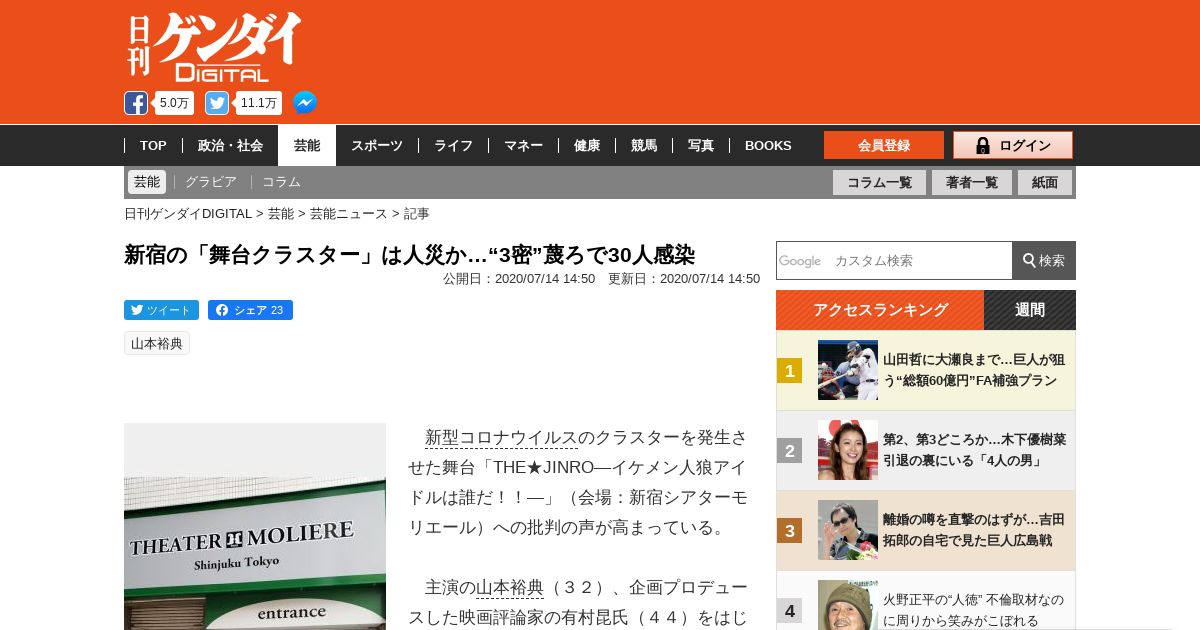Open スポーツ navigation section
The height and width of the screenshot is (630, 1200).
pos(377,145)
